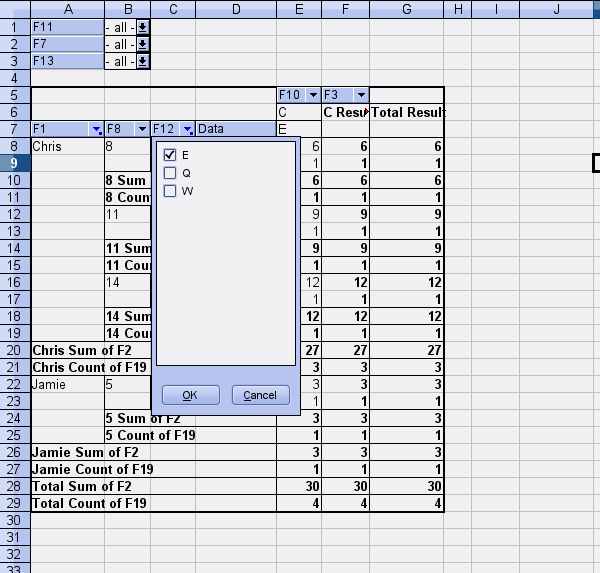Screen dimensions: 600x573
Task: Enable the W filter checkbox
Action: click(x=170, y=191)
